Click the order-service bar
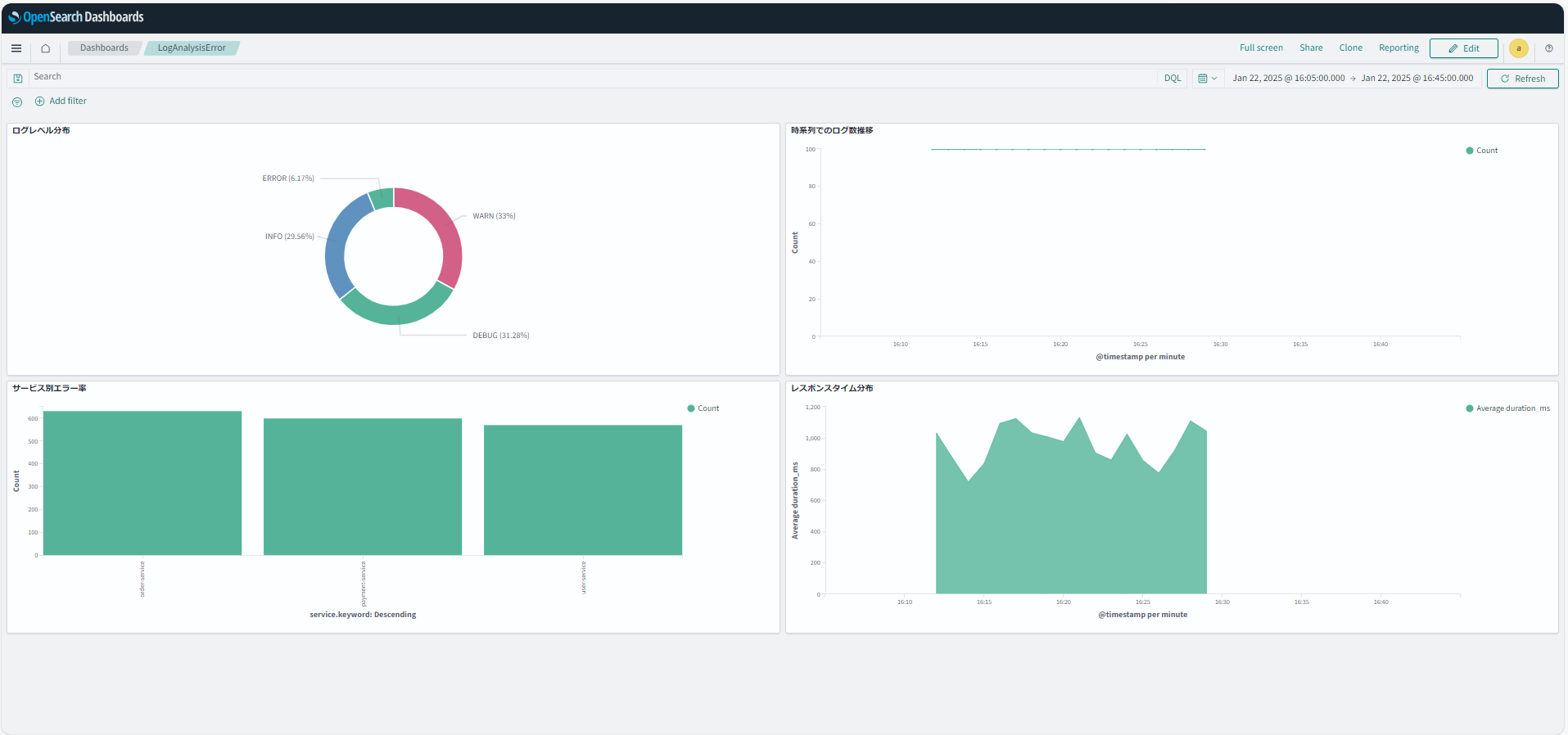1568x735 pixels. coord(142,483)
